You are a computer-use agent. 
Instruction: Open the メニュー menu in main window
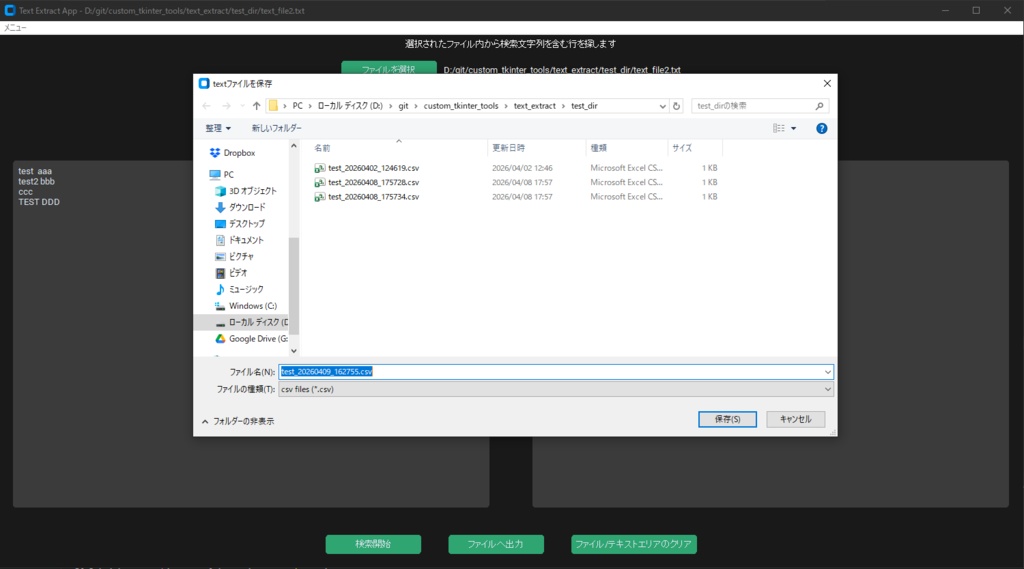(15, 28)
